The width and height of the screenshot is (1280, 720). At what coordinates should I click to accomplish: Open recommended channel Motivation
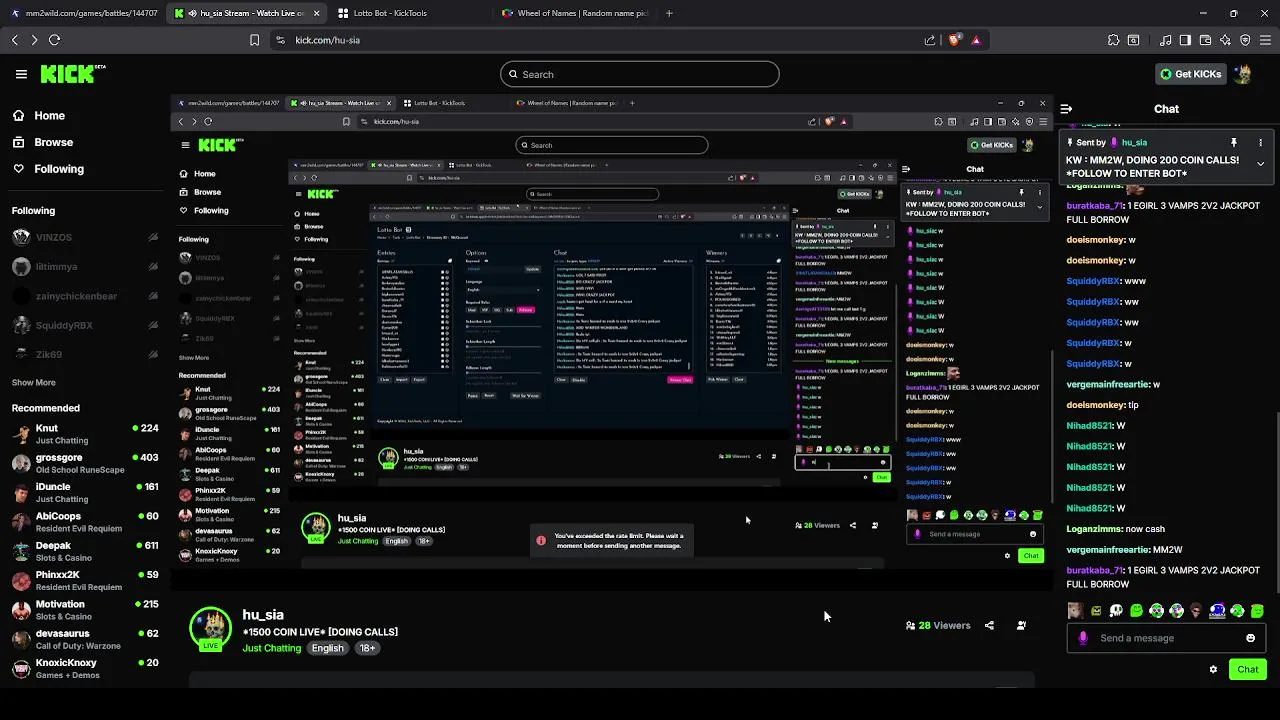[85, 610]
